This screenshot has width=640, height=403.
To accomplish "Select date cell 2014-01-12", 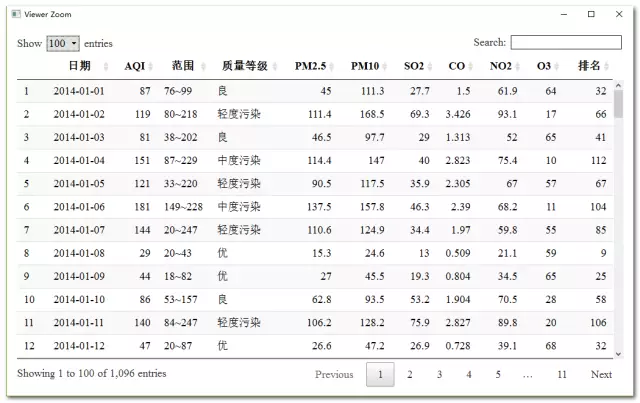I will click(x=79, y=346).
